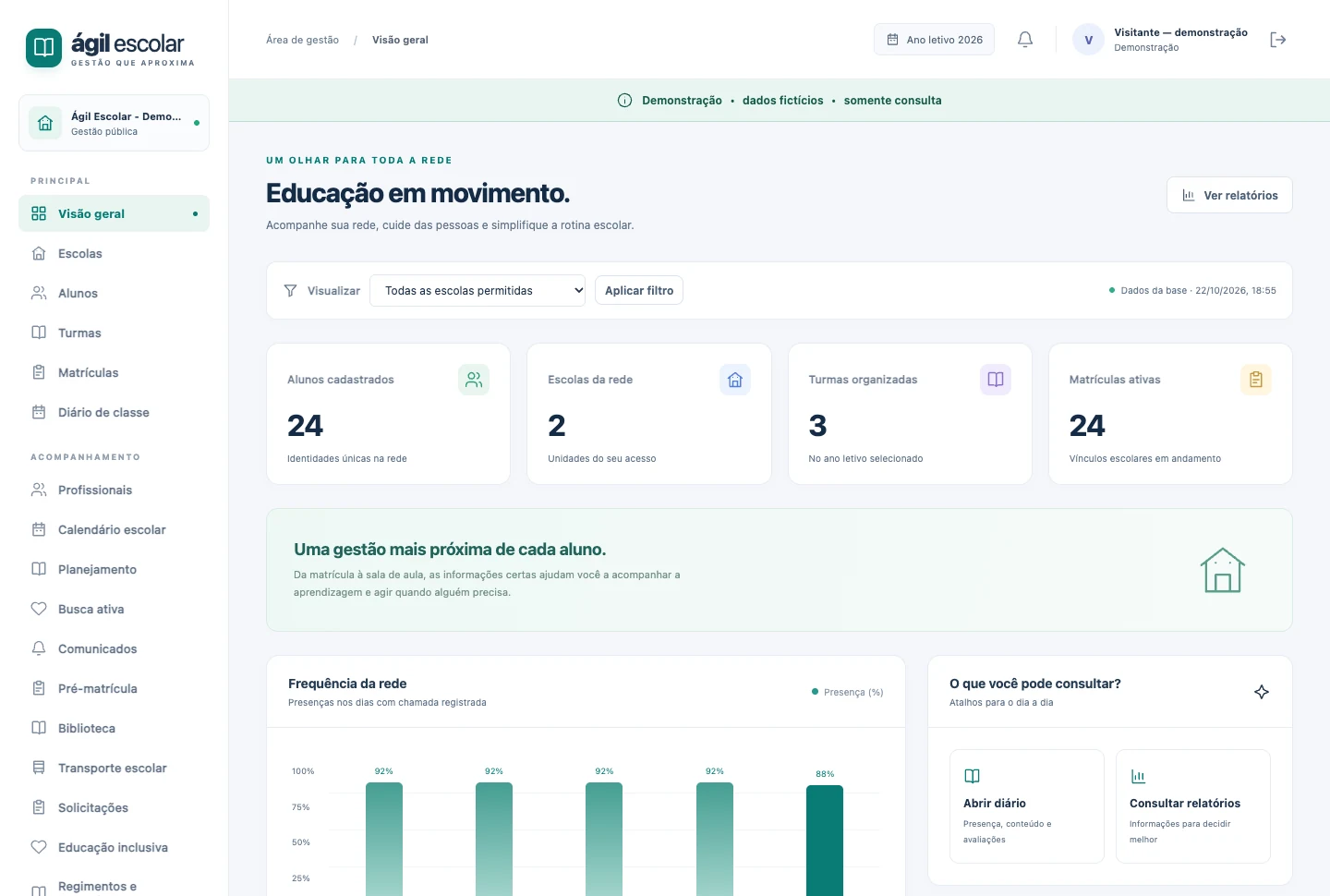1330x896 pixels.
Task: Click the large house illustration in the green banner
Action: (x=1223, y=570)
